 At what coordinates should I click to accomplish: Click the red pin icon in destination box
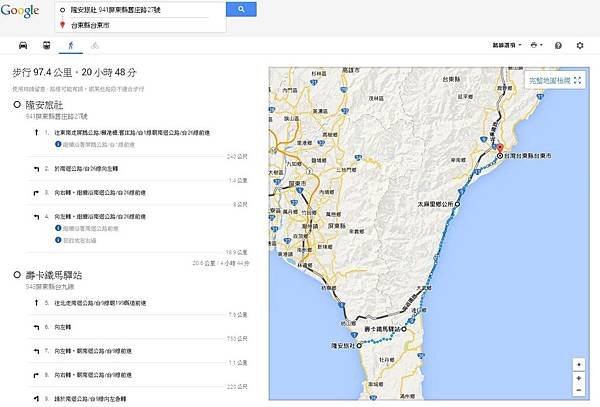pos(62,25)
